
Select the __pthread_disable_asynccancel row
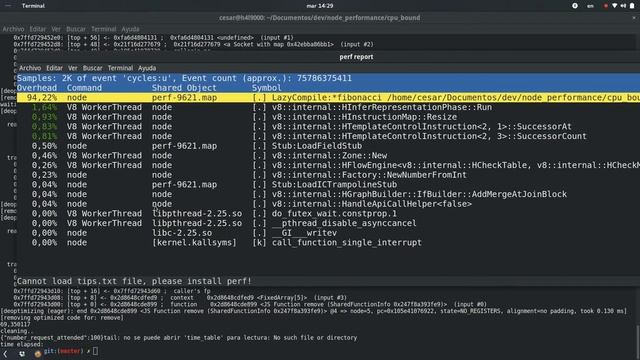coord(328,223)
